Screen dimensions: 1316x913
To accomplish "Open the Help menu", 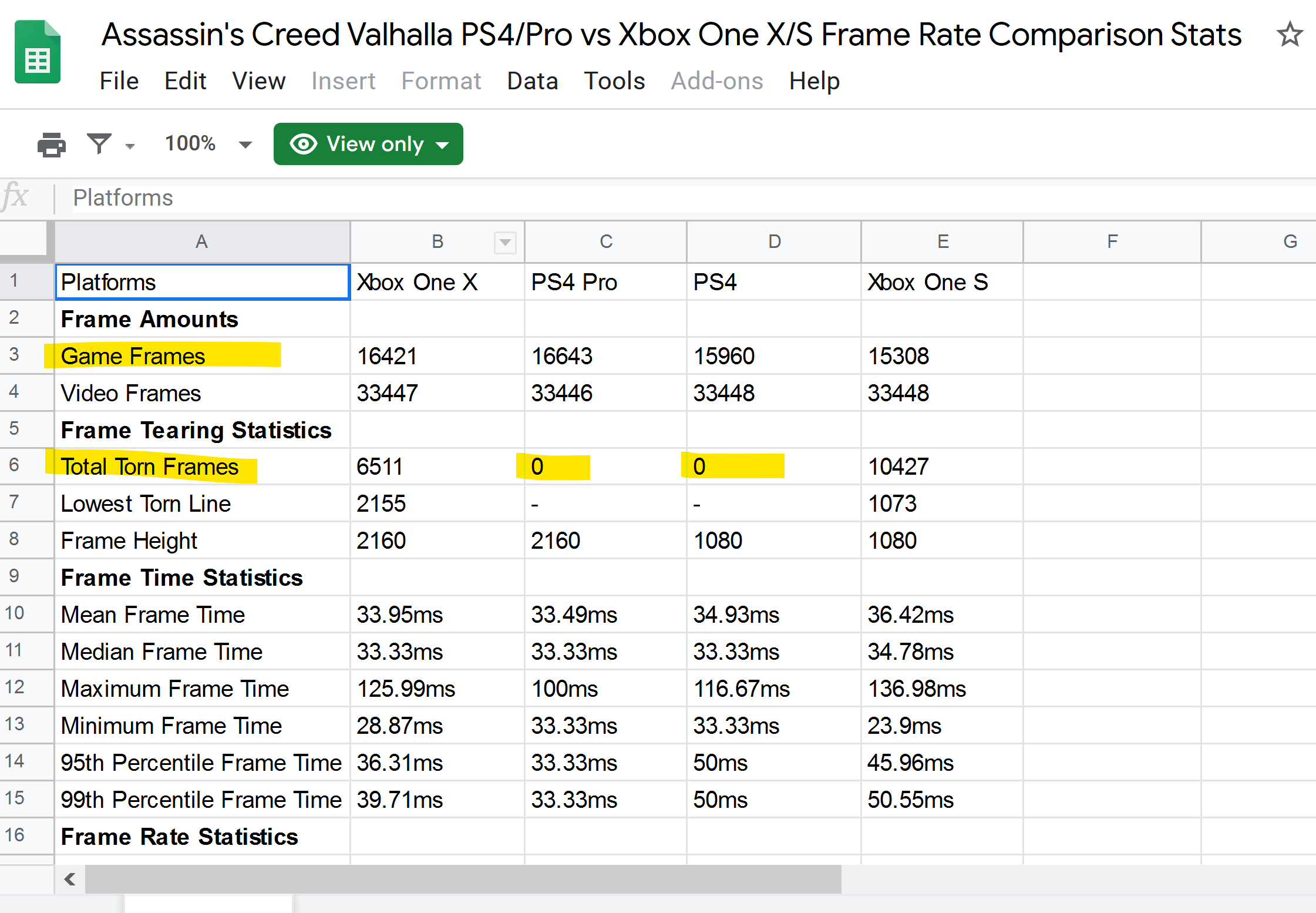I will coord(814,81).
